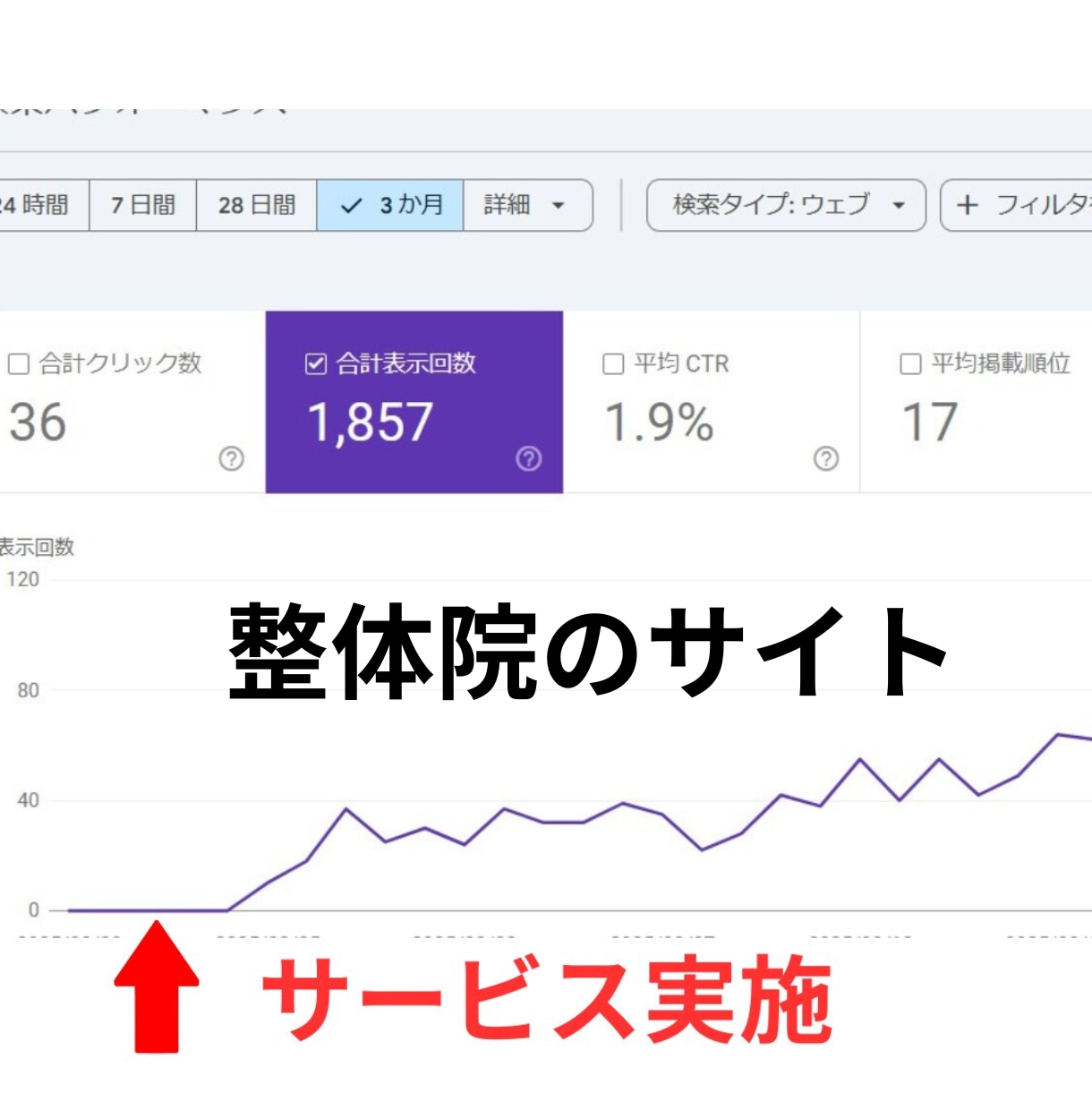Open help icon on 平均 CTR card
This screenshot has height=1110, width=1092.
[x=826, y=458]
